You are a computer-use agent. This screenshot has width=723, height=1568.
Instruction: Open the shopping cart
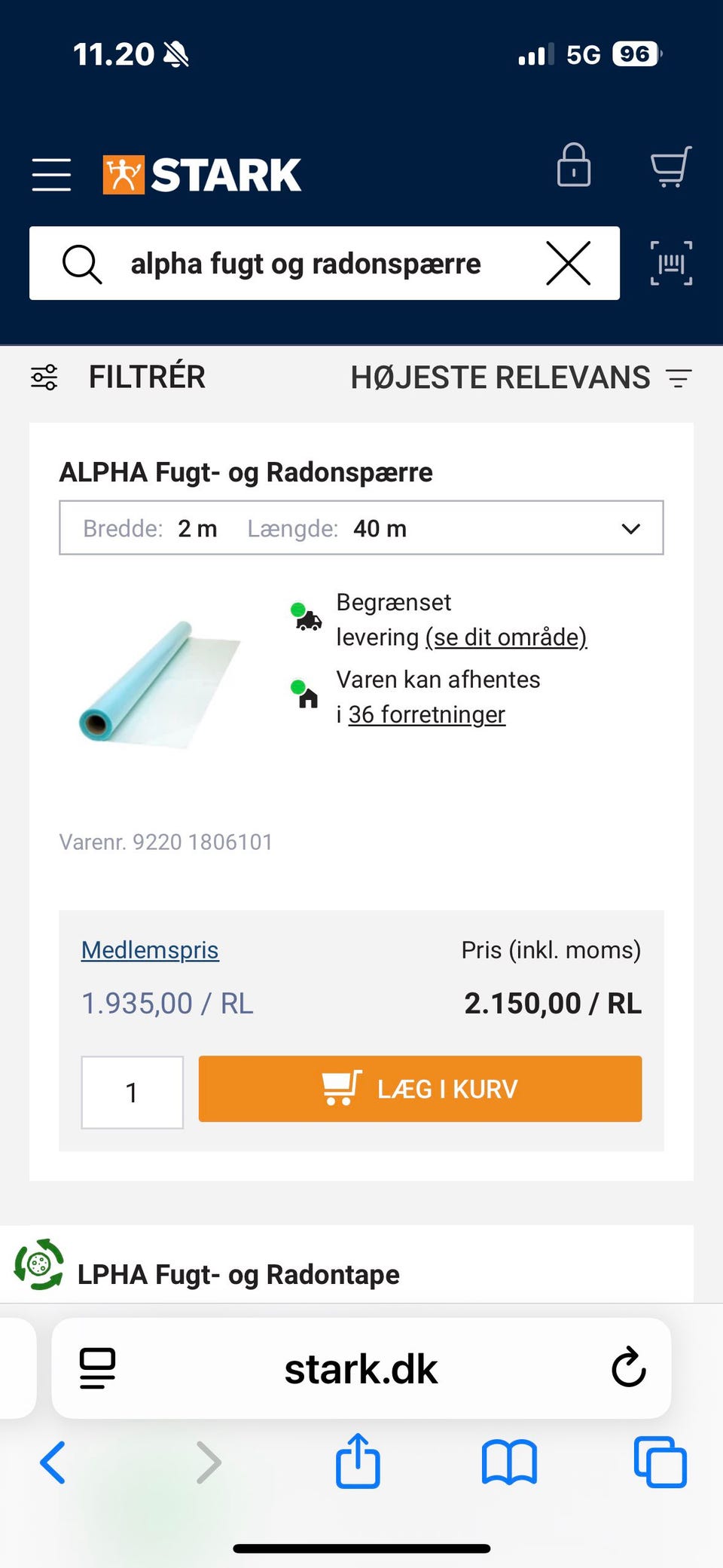(670, 167)
